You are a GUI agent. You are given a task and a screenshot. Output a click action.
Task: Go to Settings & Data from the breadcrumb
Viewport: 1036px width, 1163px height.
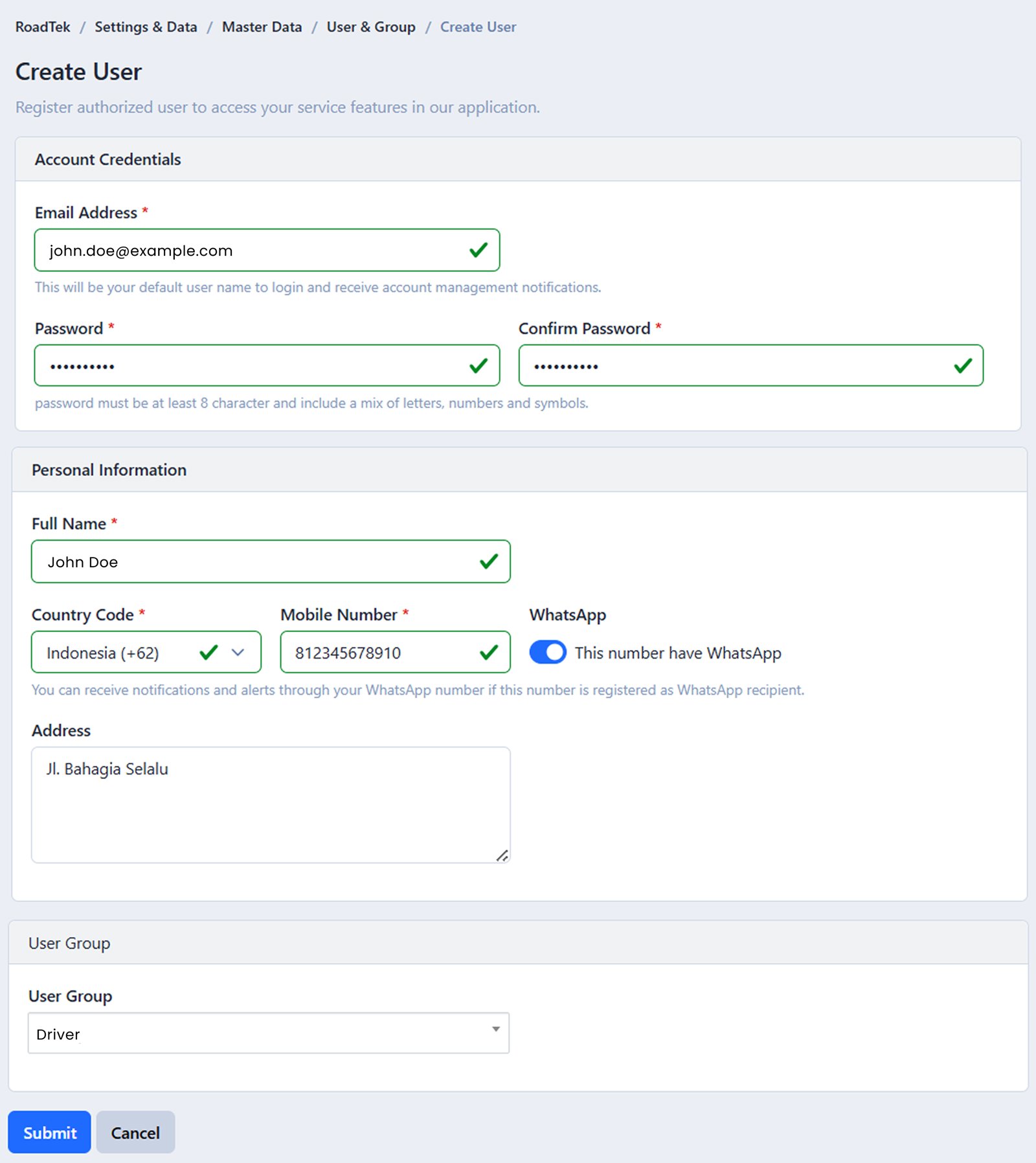pos(146,27)
